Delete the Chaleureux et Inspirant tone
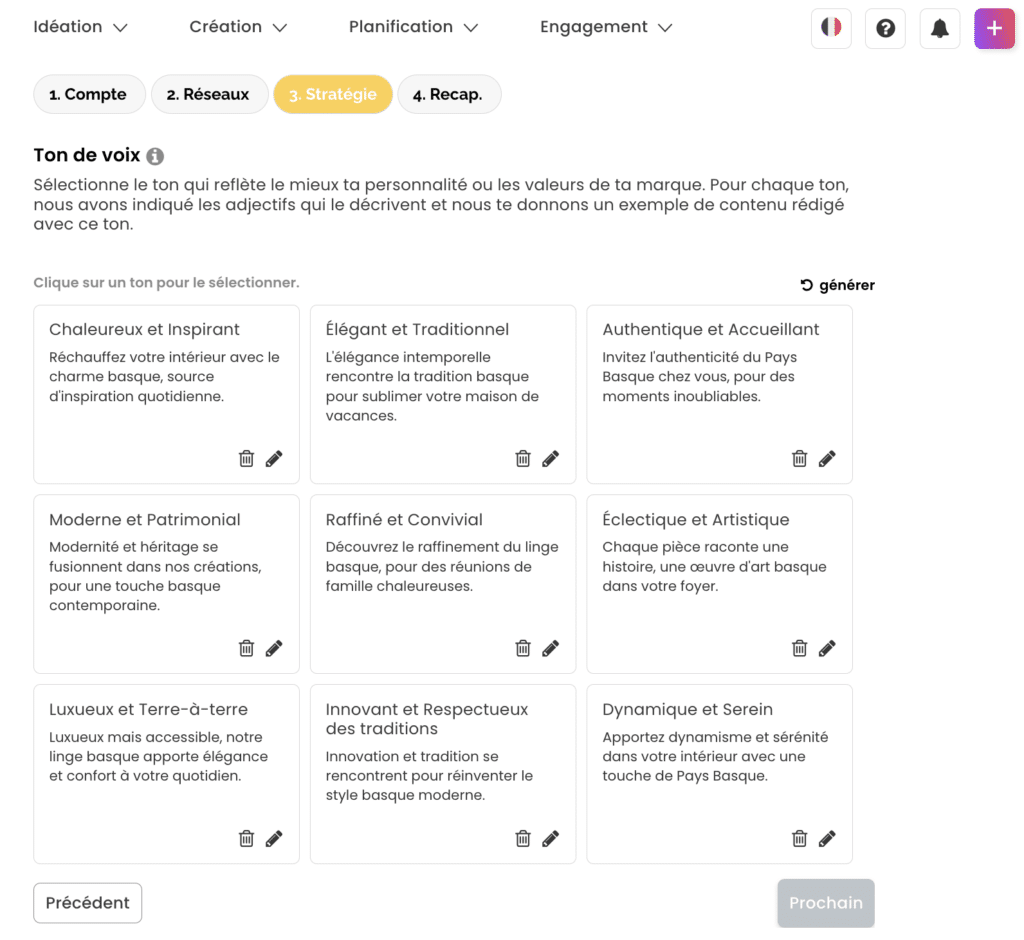This screenshot has width=1024, height=940. (x=246, y=459)
